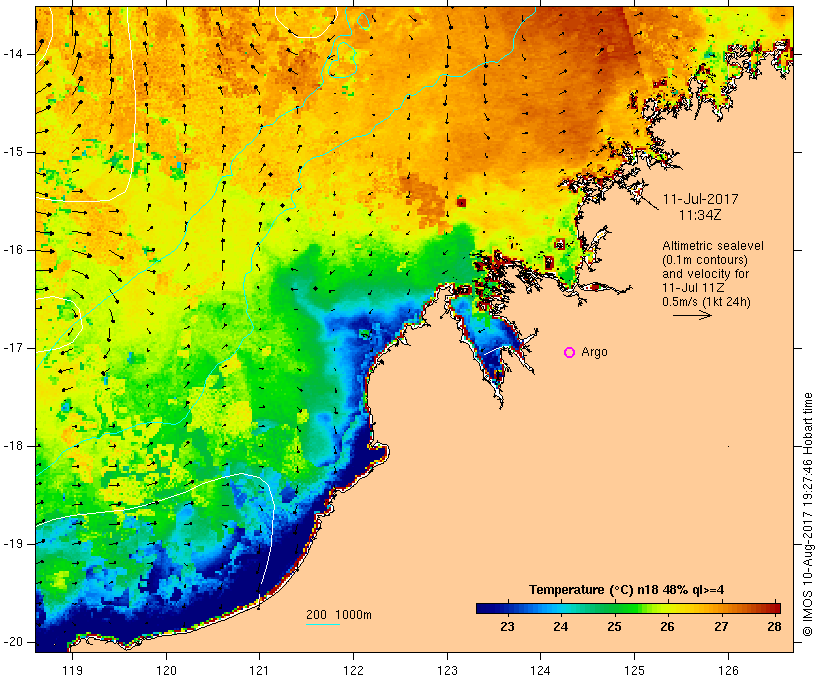
Task: Click latitude axis label -19
Action: 12,544
